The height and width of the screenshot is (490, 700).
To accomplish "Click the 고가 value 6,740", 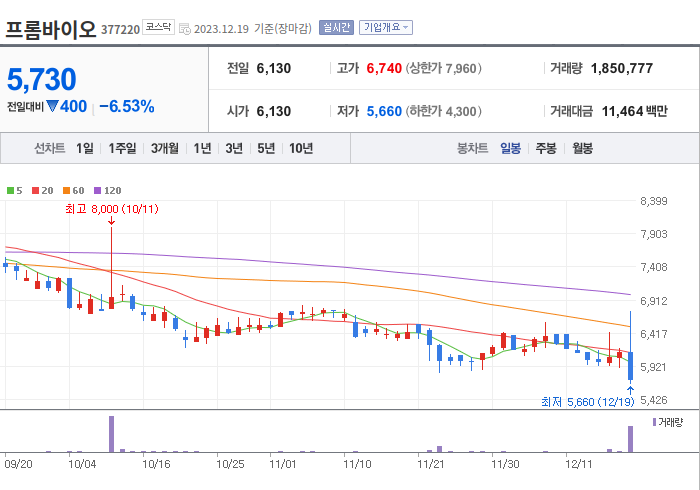I will [x=384, y=68].
